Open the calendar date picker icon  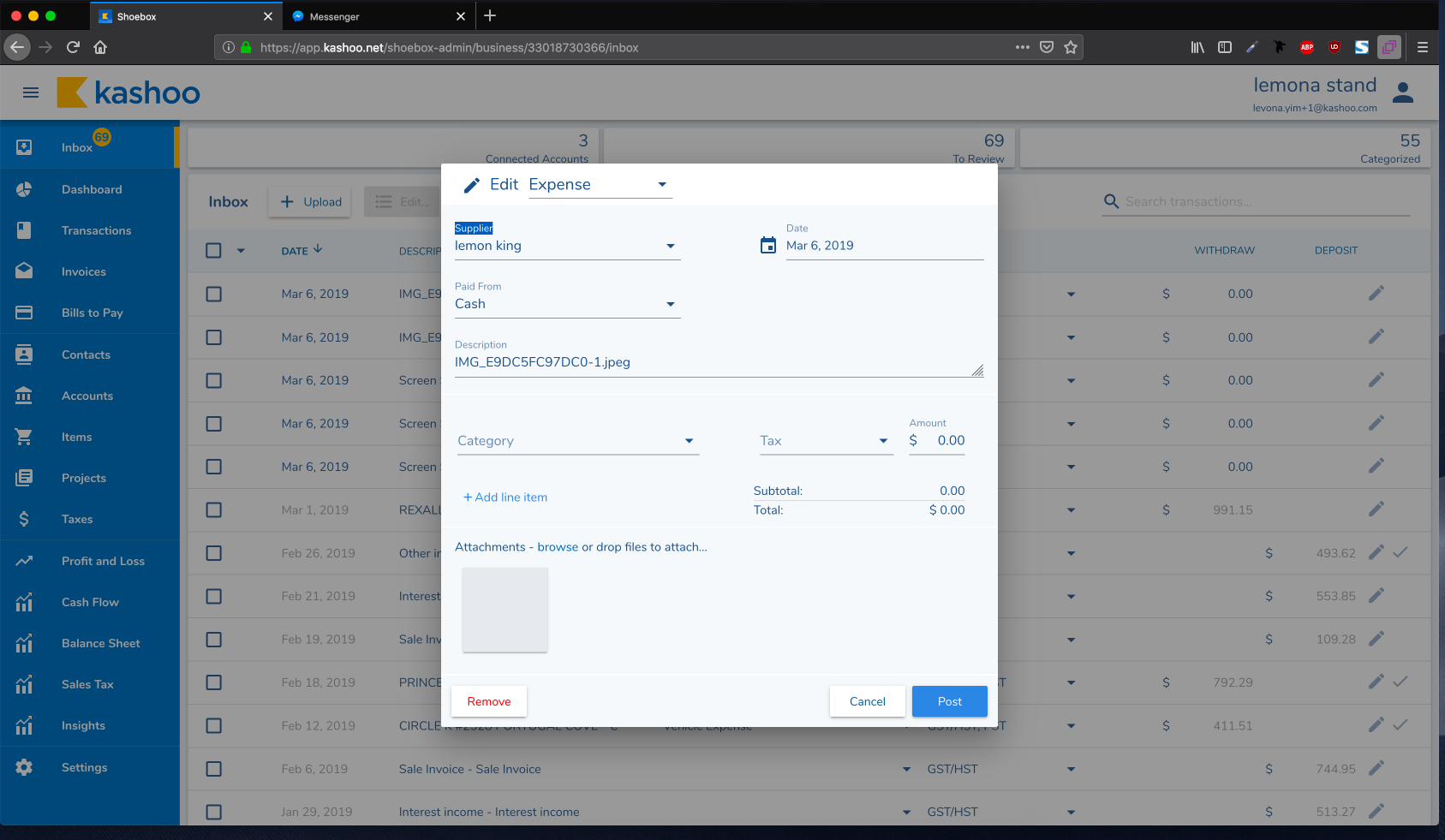767,246
